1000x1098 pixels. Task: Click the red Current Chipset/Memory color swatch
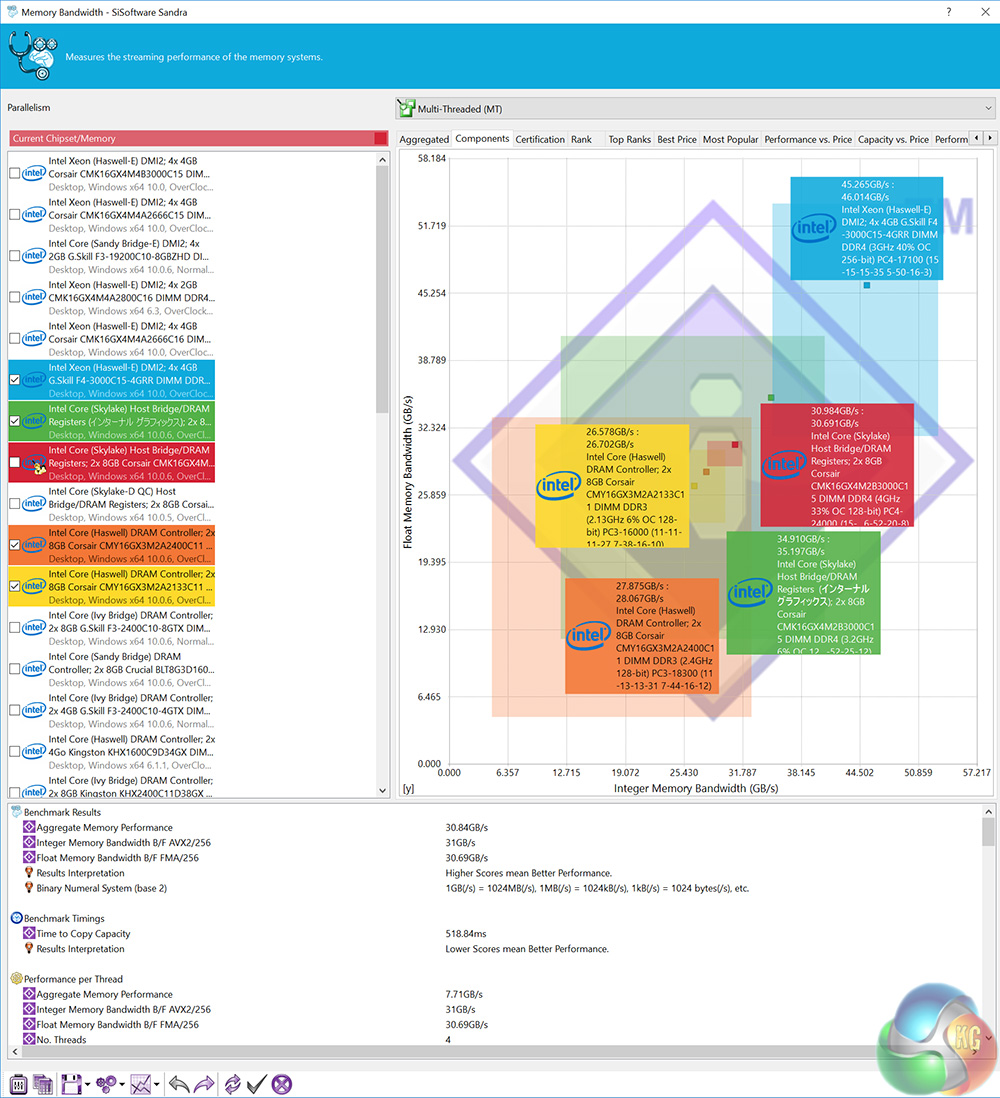(x=380, y=138)
